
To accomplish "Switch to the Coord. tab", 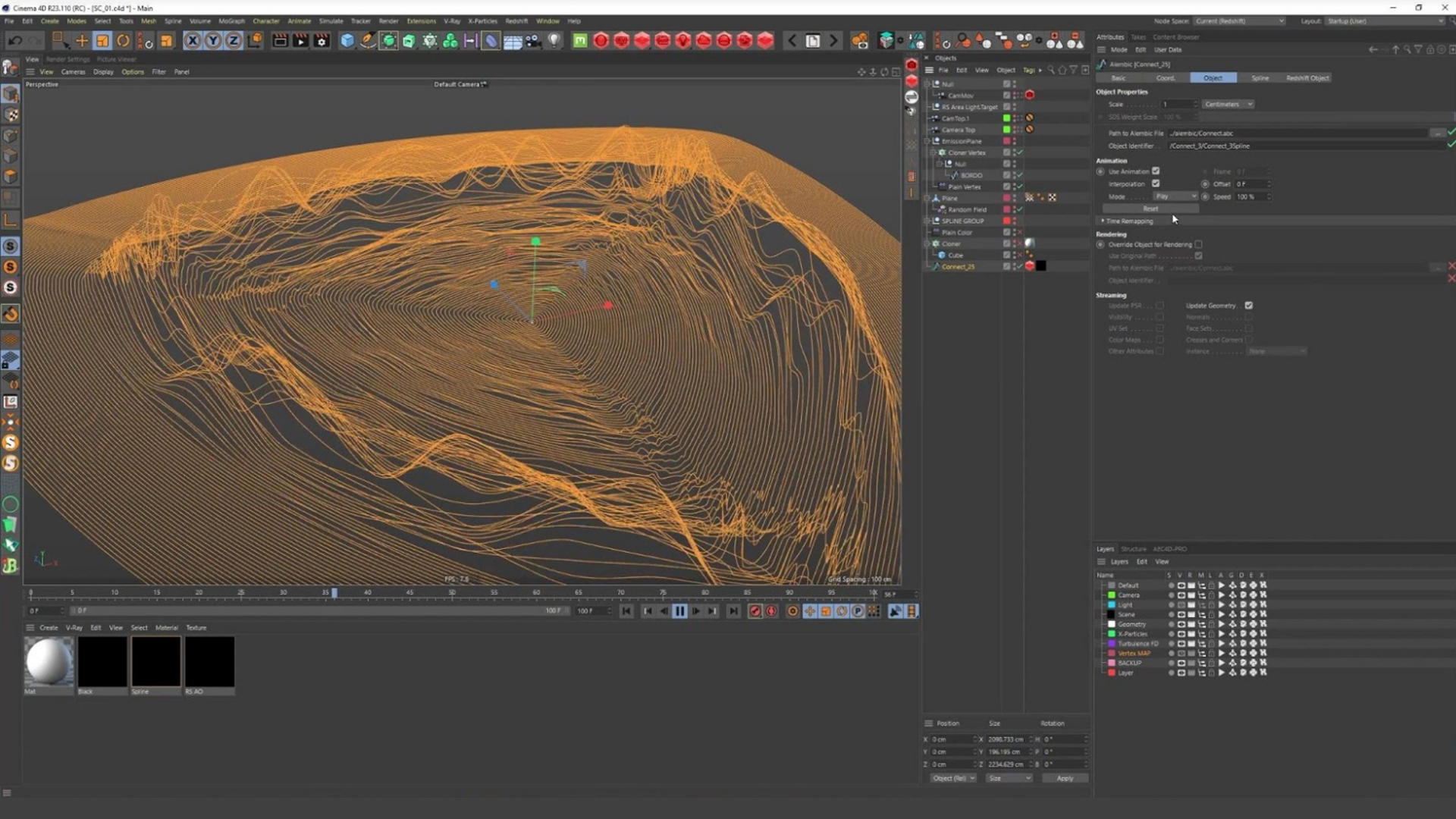I will coord(1166,78).
